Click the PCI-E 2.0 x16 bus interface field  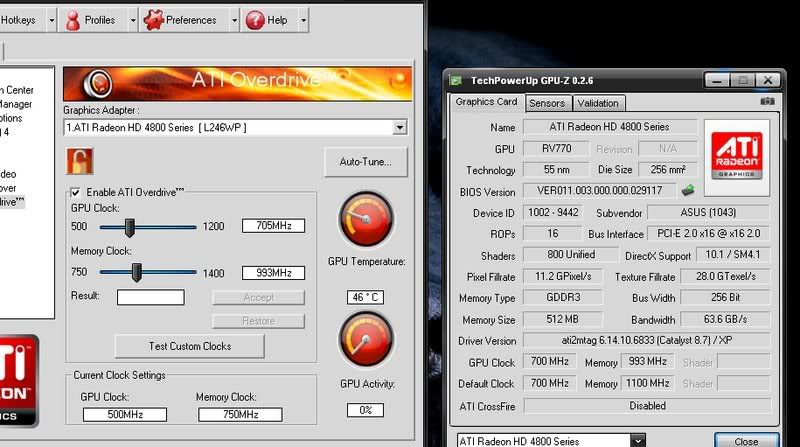[708, 234]
